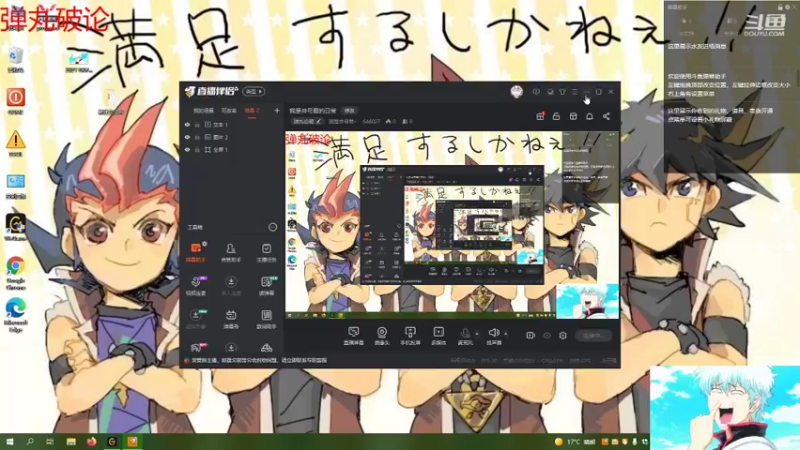Switch to the second scene tab
The height and width of the screenshot is (450, 800).
pos(229,111)
